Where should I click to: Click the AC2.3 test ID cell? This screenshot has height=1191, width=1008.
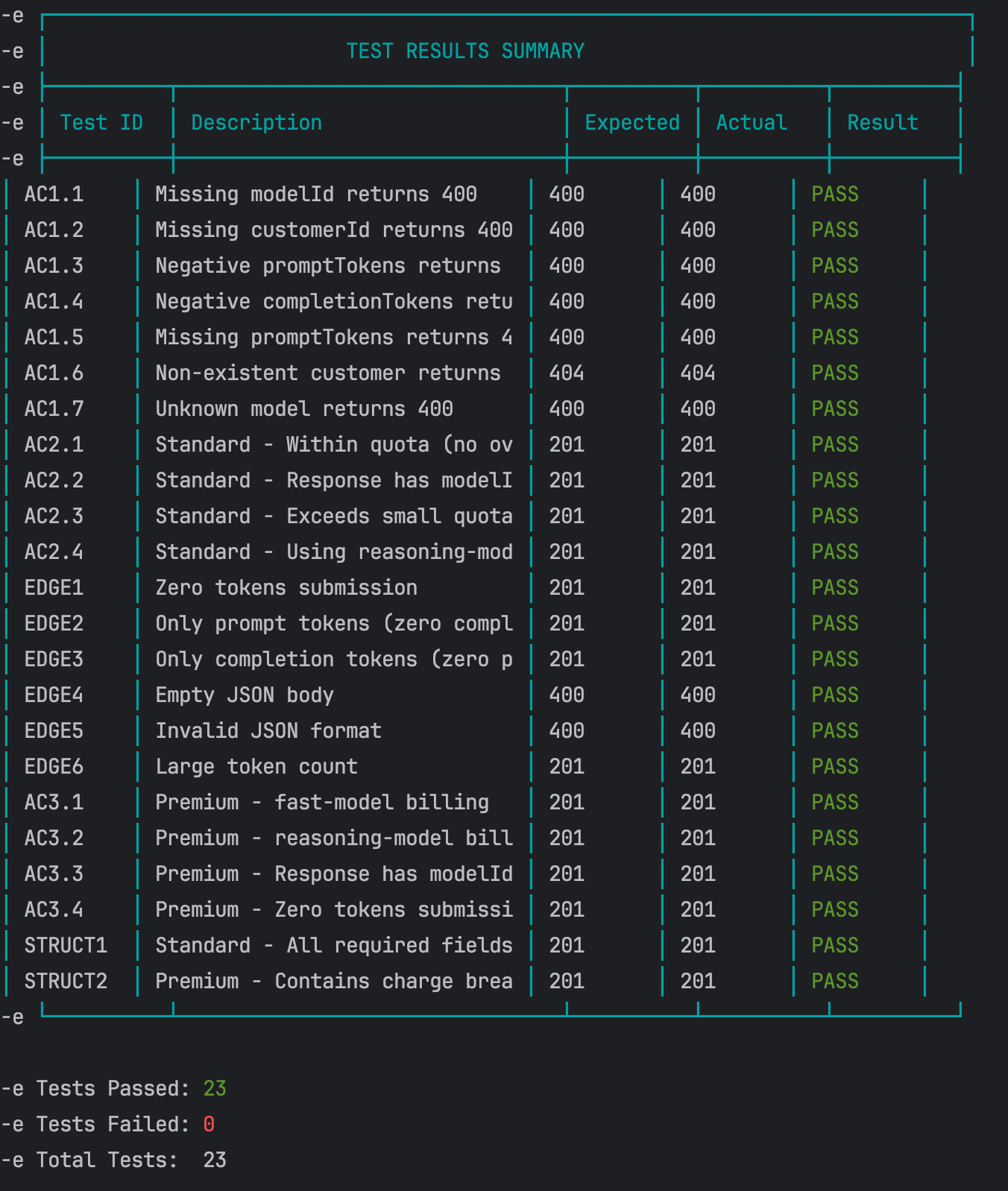54,516
